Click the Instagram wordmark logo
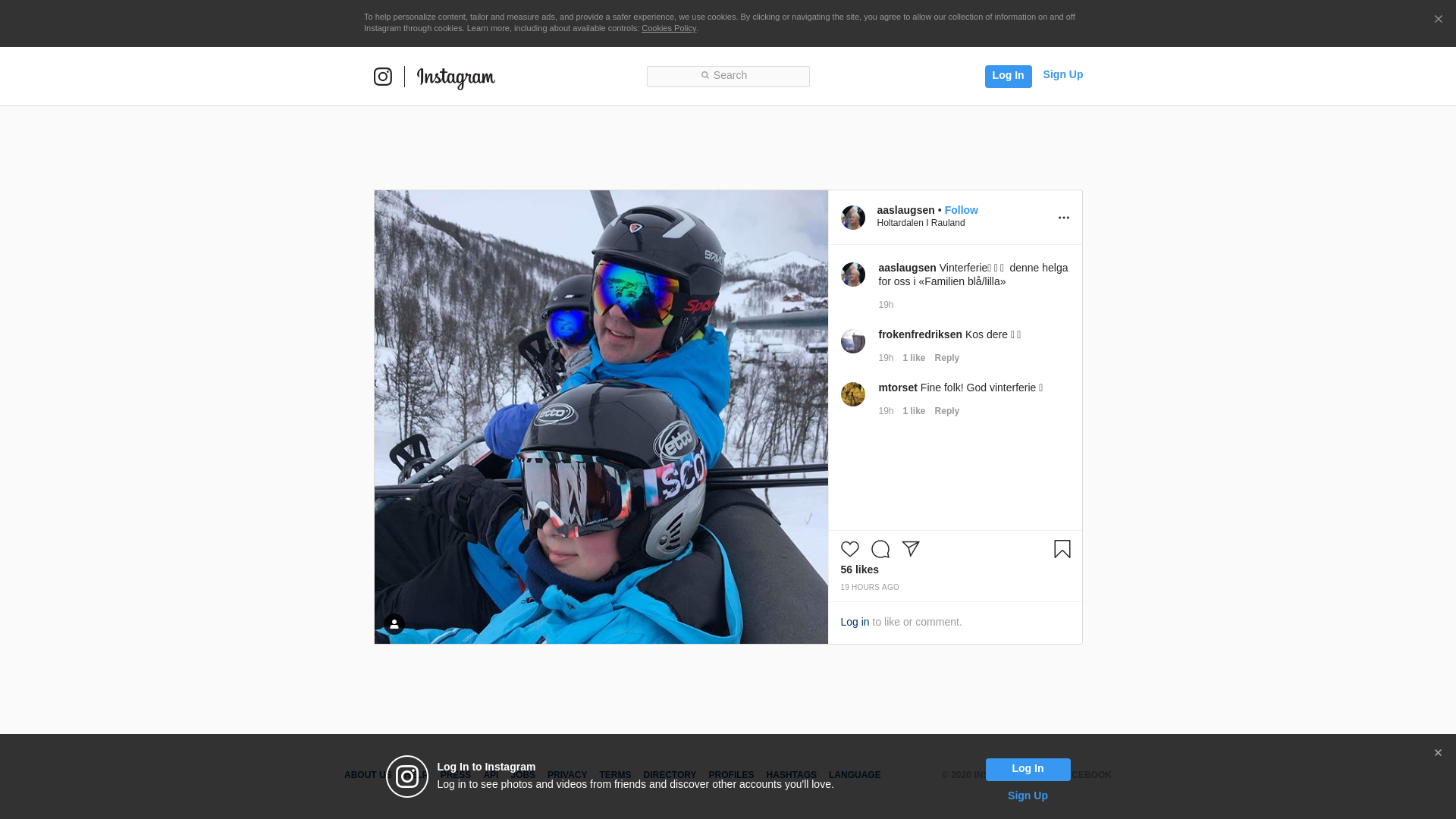The image size is (1456, 819). [456, 78]
